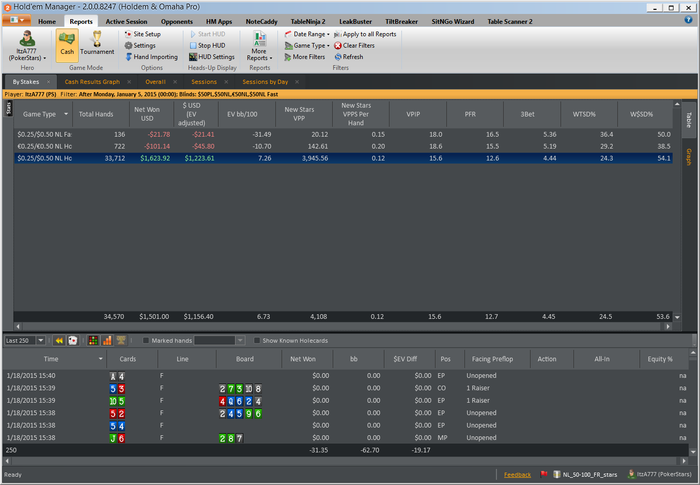Open the Game Type column dropdown arrow
700x485 pixels.
pos(66,114)
